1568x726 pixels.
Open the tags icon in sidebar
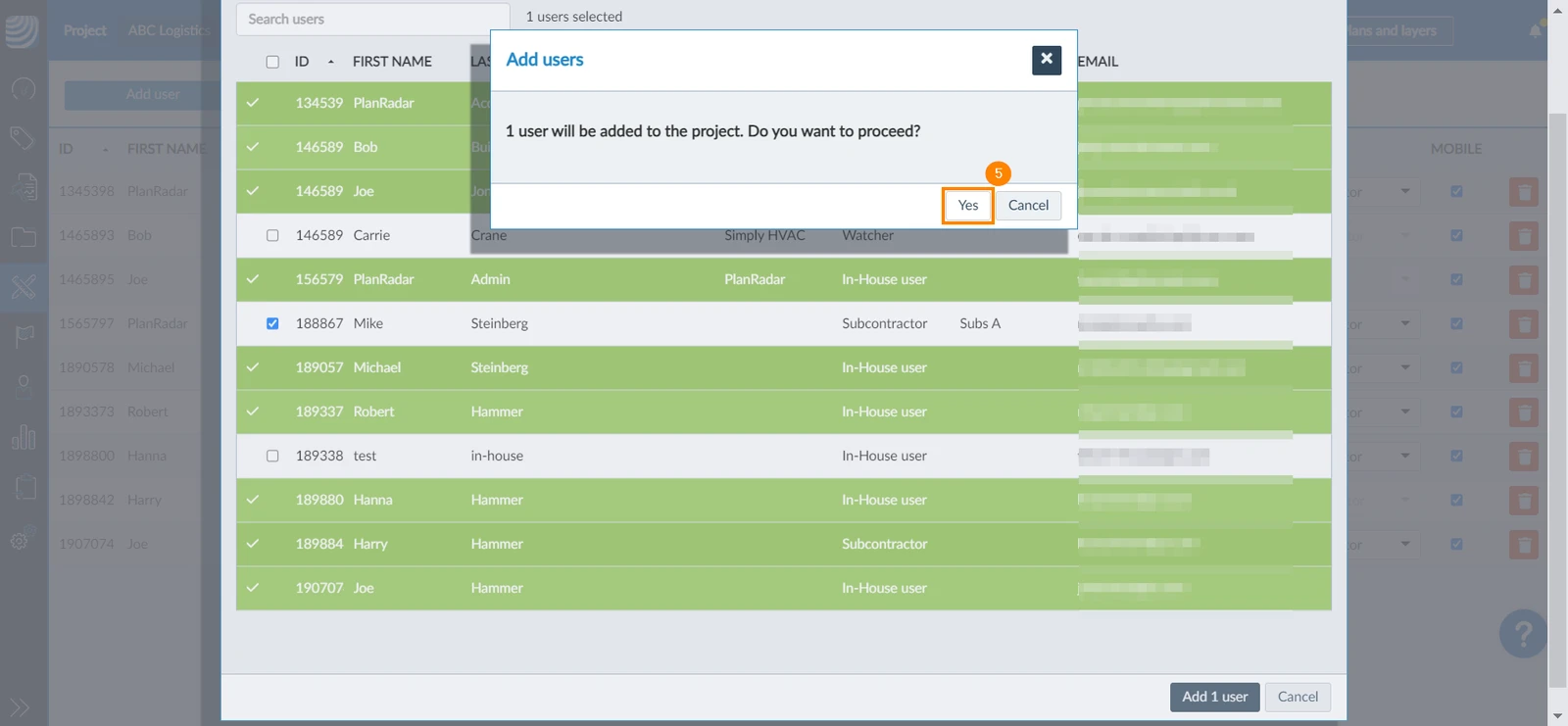pos(23,137)
